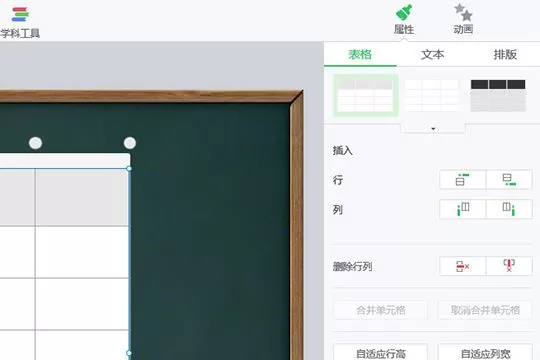540x360 pixels.
Task: Switch to the 排版 tab
Action: pos(505,54)
